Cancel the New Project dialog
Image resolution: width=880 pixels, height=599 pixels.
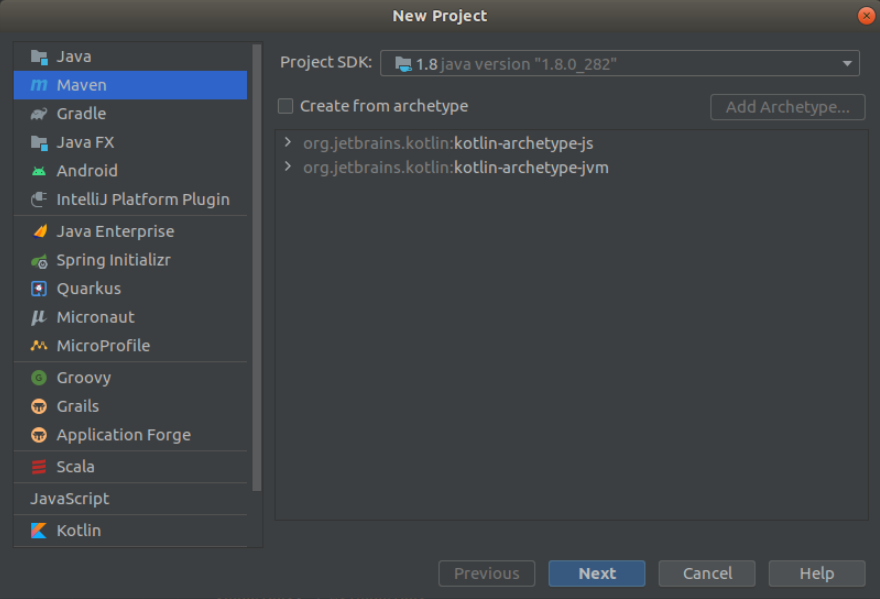(707, 573)
